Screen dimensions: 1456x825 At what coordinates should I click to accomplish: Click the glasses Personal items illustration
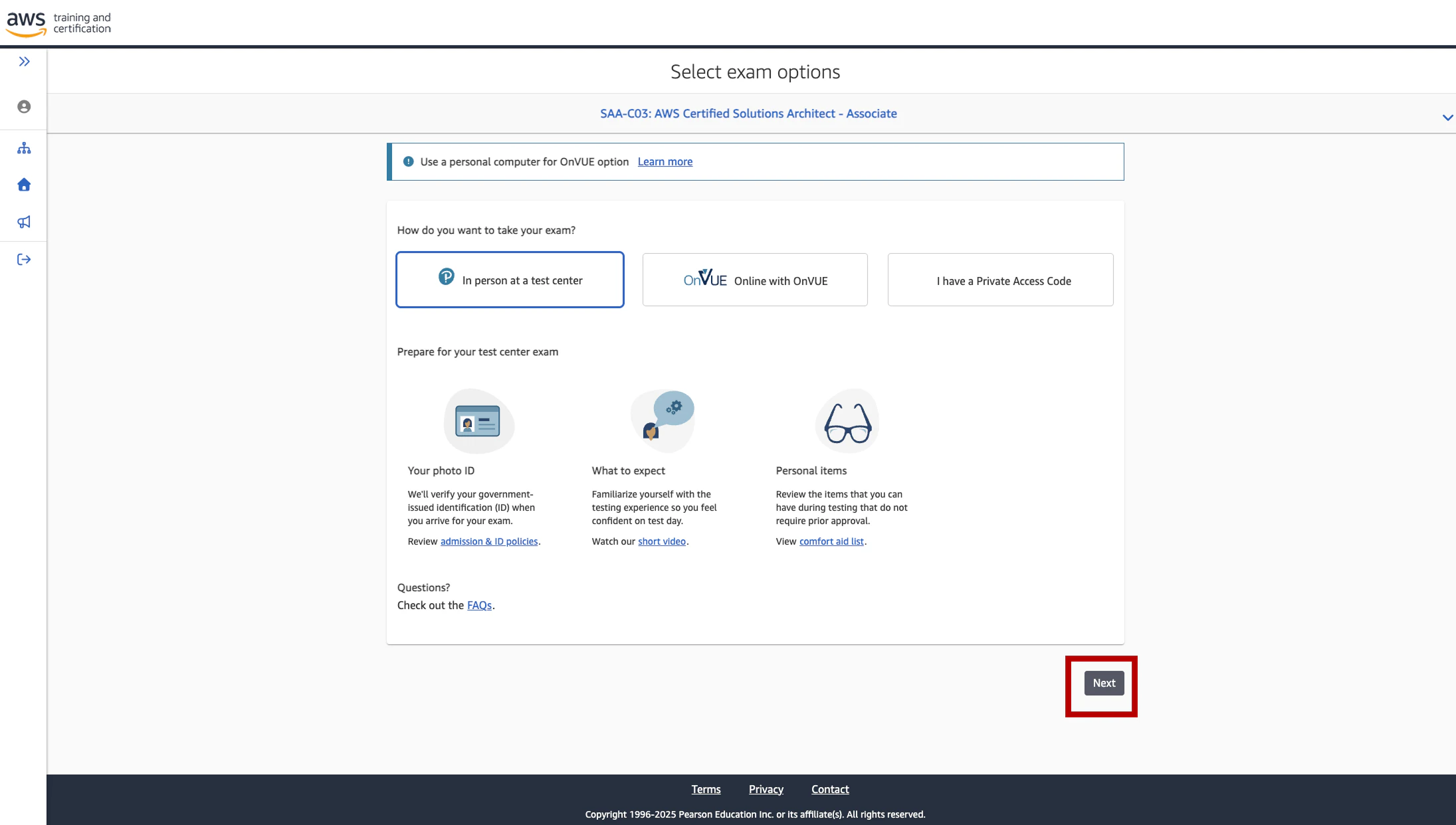pyautogui.click(x=847, y=421)
